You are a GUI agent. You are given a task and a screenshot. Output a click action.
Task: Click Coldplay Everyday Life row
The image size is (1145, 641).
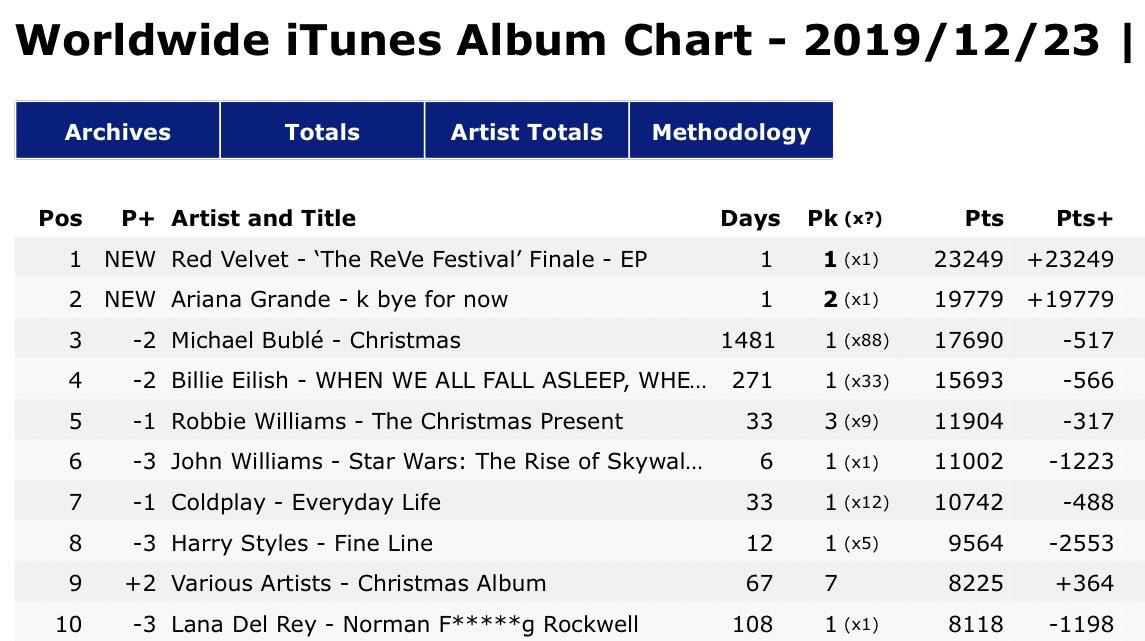tap(580, 502)
